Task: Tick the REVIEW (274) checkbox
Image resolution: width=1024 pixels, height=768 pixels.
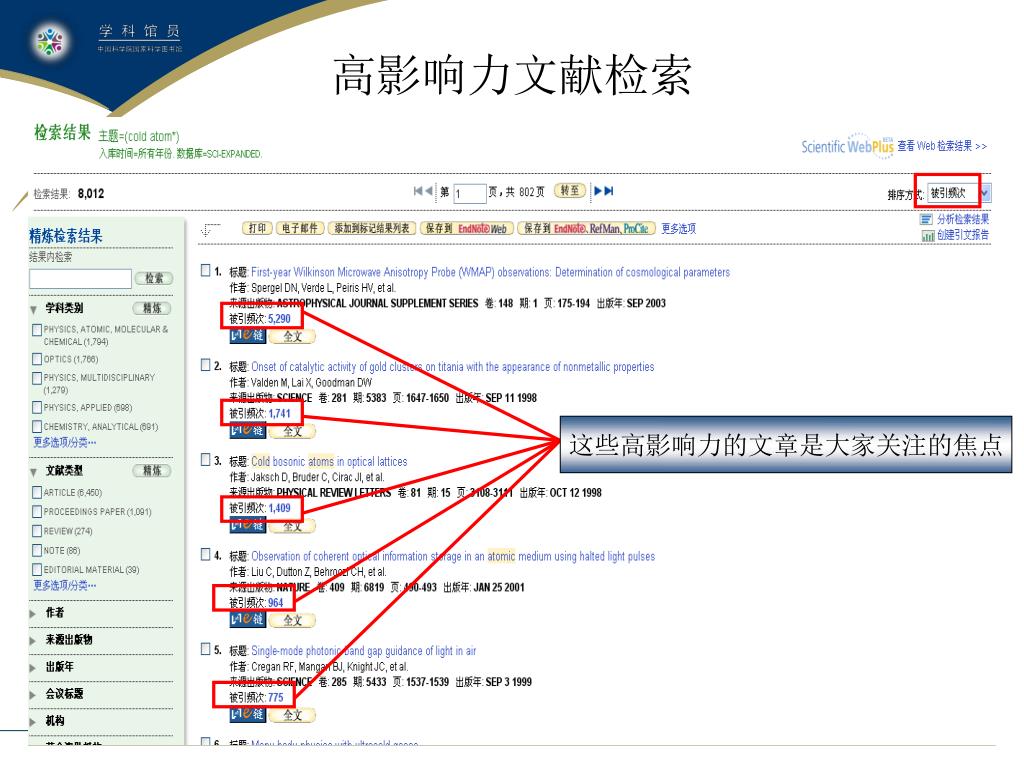Action: (x=37, y=531)
